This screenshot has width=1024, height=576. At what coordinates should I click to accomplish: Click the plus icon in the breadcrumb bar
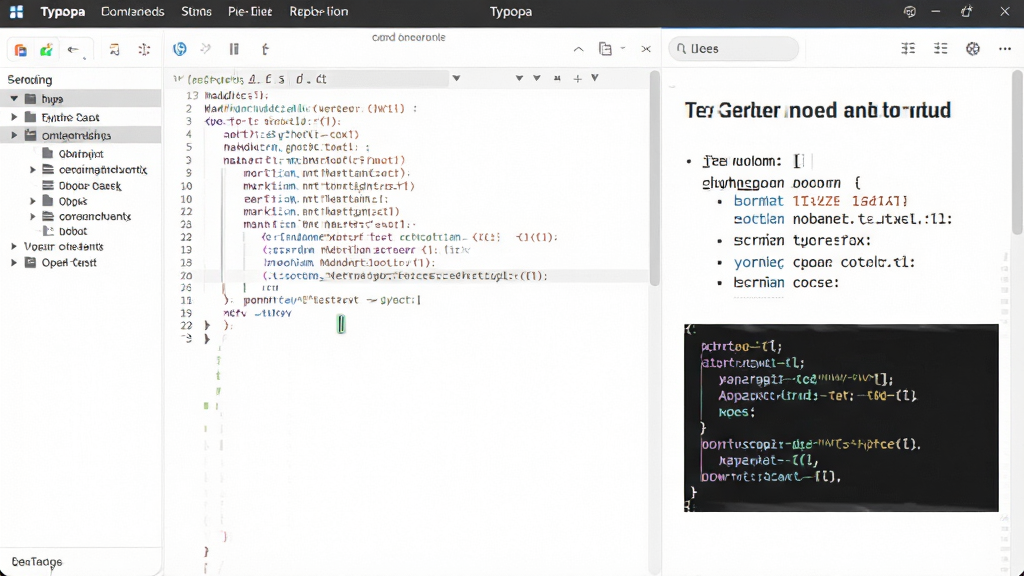point(577,78)
